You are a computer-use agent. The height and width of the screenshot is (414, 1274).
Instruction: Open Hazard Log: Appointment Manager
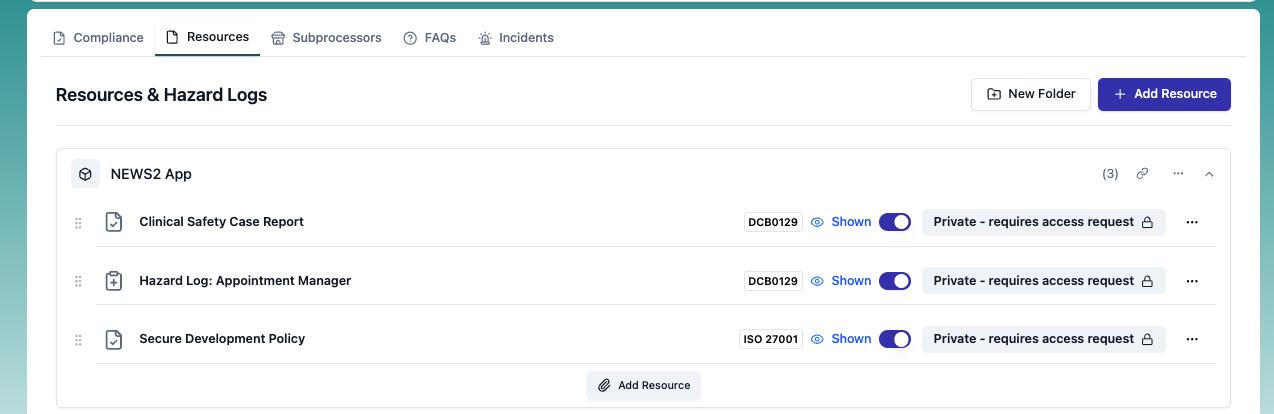pyautogui.click(x=245, y=281)
